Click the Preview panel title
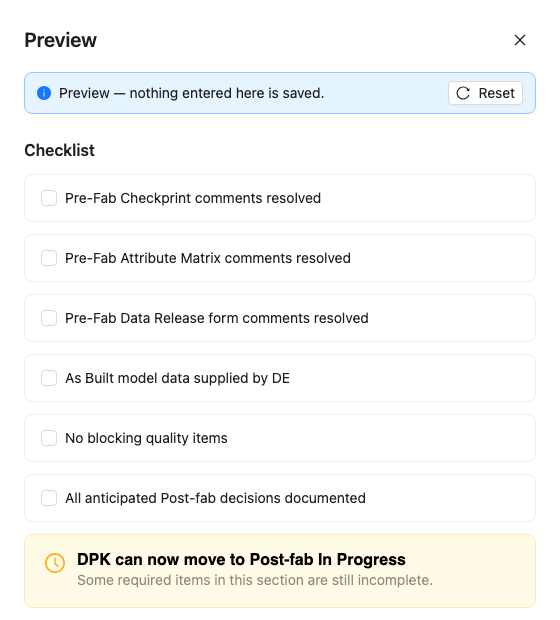 pos(61,40)
